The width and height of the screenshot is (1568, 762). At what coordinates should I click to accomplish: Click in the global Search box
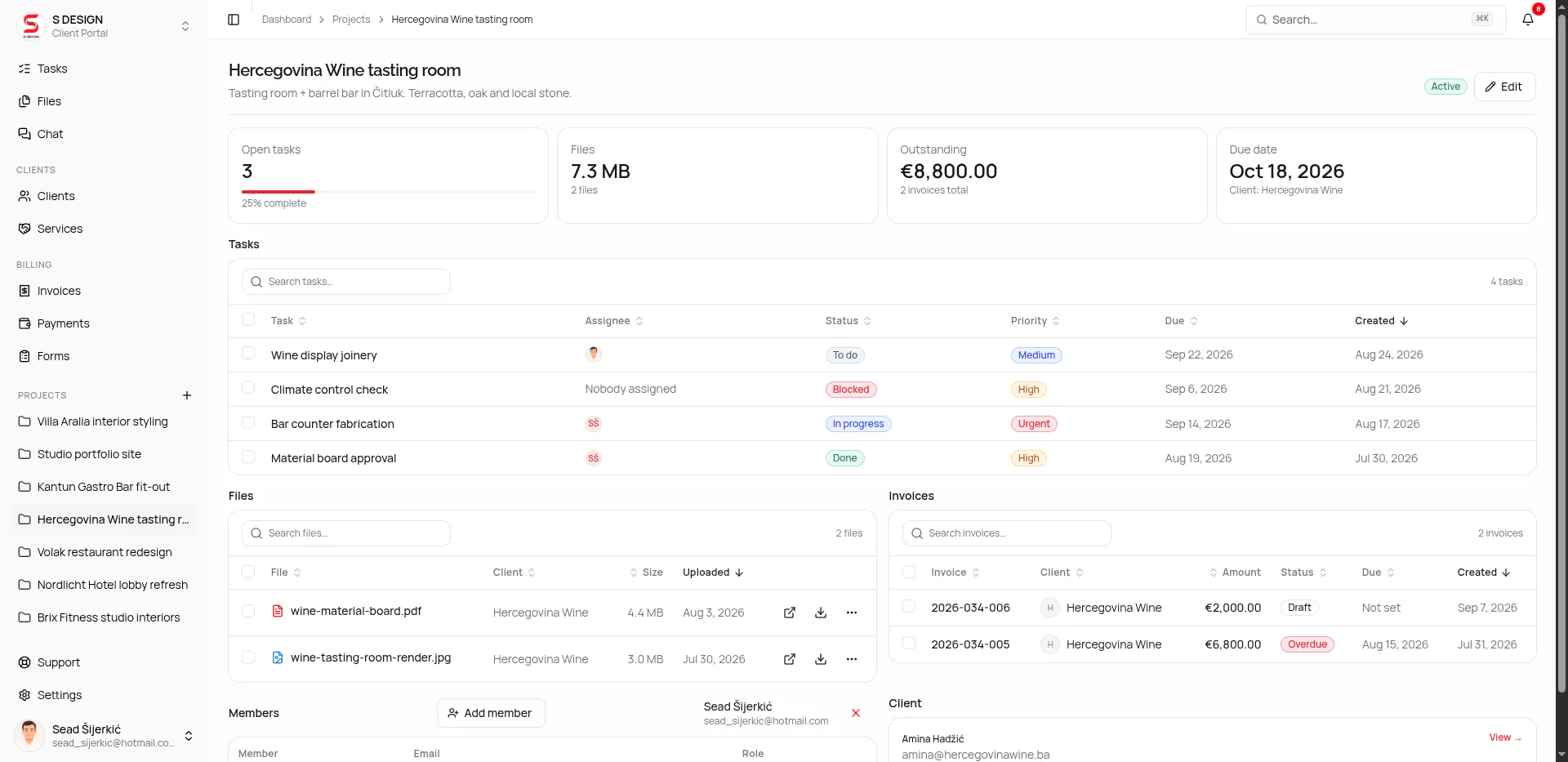click(1375, 20)
